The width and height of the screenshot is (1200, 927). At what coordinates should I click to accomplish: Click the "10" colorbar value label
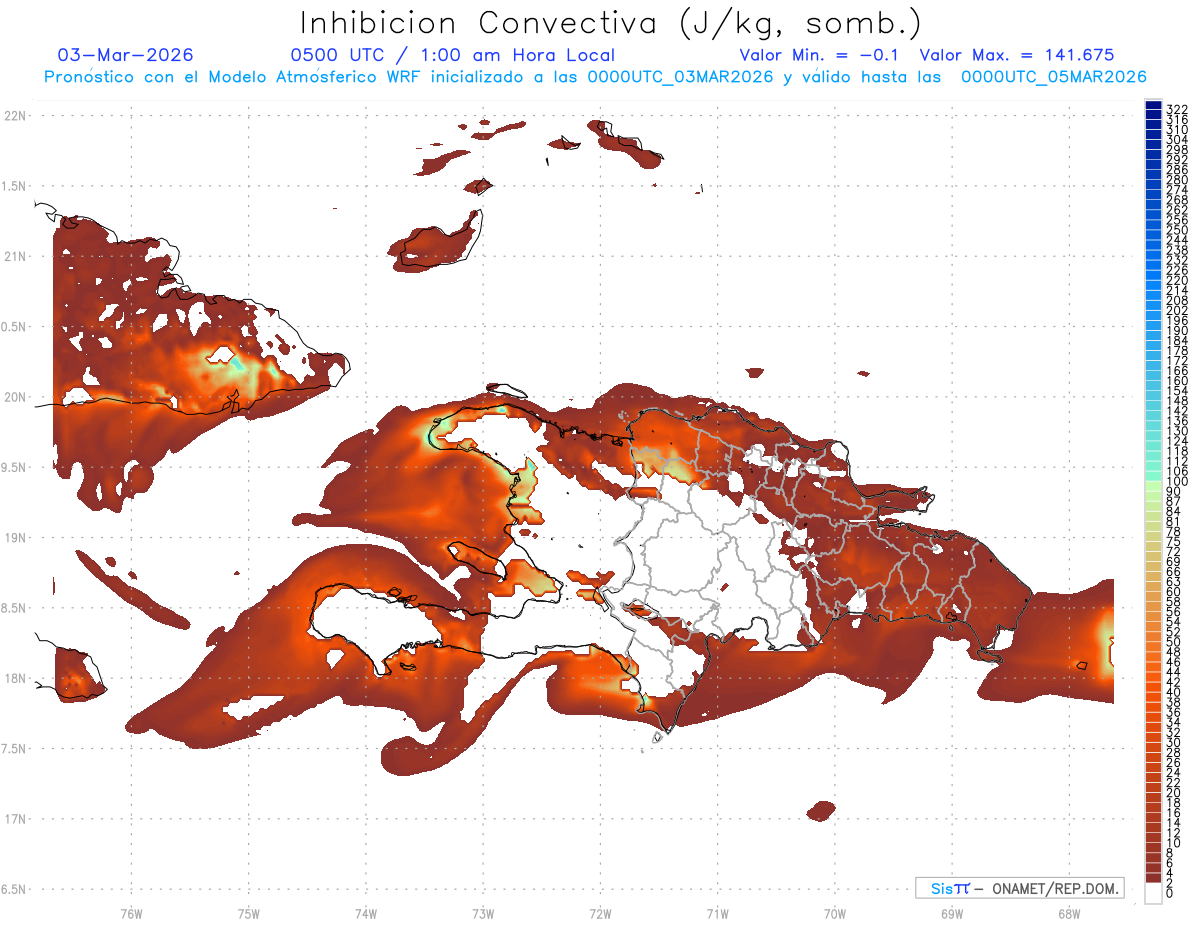(1174, 844)
